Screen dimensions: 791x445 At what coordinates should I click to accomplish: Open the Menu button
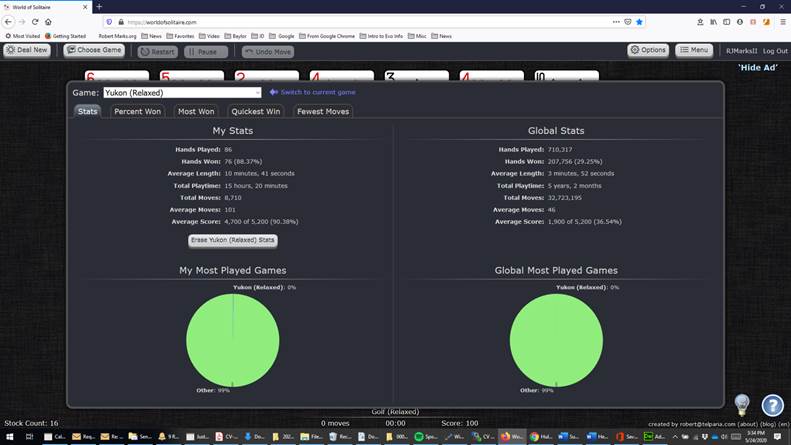[694, 50]
